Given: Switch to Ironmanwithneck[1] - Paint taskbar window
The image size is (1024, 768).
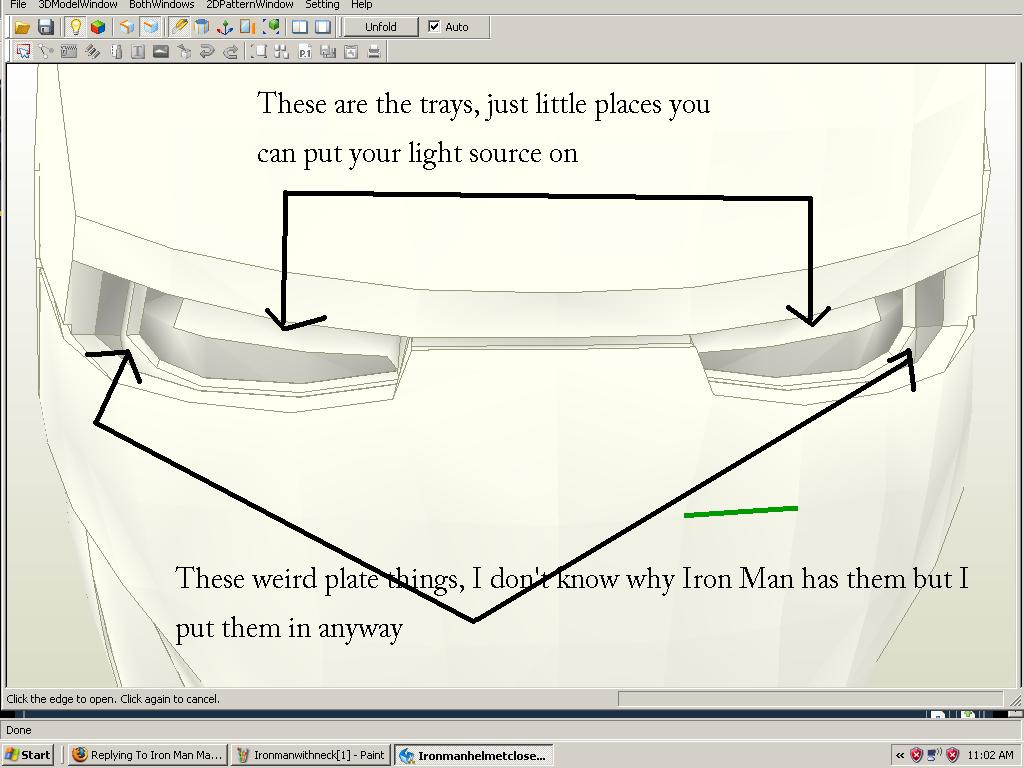Looking at the screenshot, I should 312,755.
